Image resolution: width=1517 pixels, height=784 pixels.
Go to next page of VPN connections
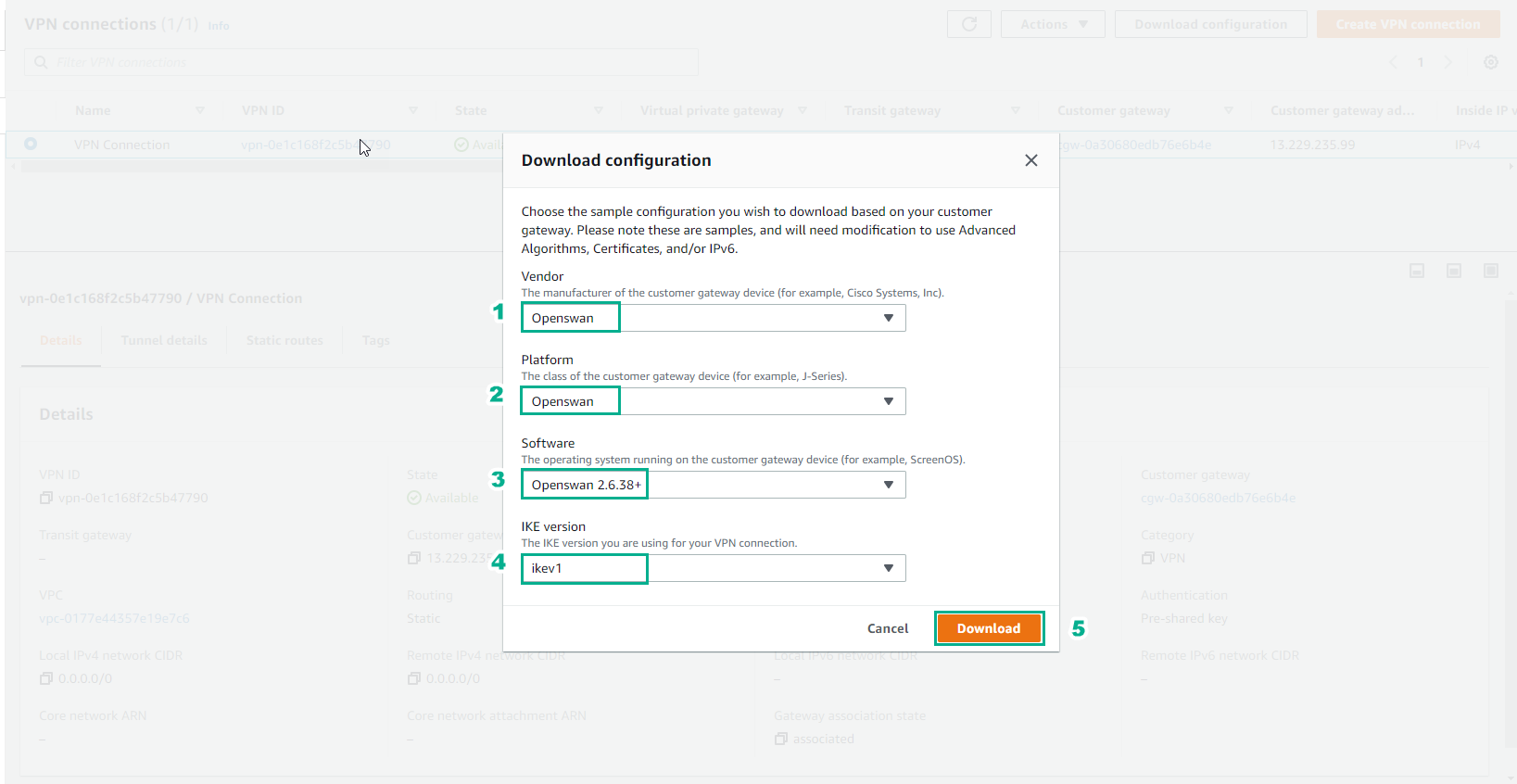coord(1447,62)
